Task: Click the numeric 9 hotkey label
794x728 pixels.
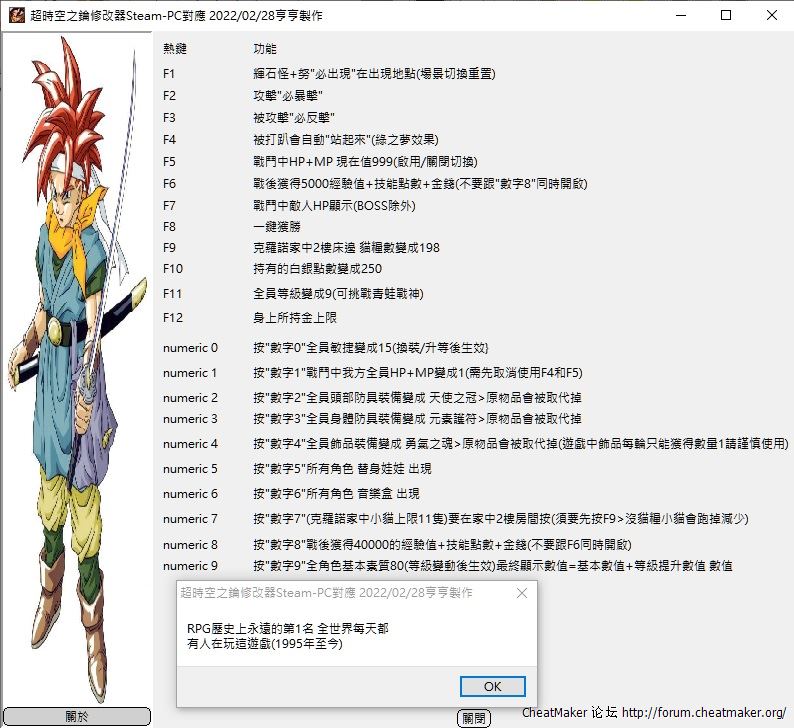Action: click(x=190, y=566)
